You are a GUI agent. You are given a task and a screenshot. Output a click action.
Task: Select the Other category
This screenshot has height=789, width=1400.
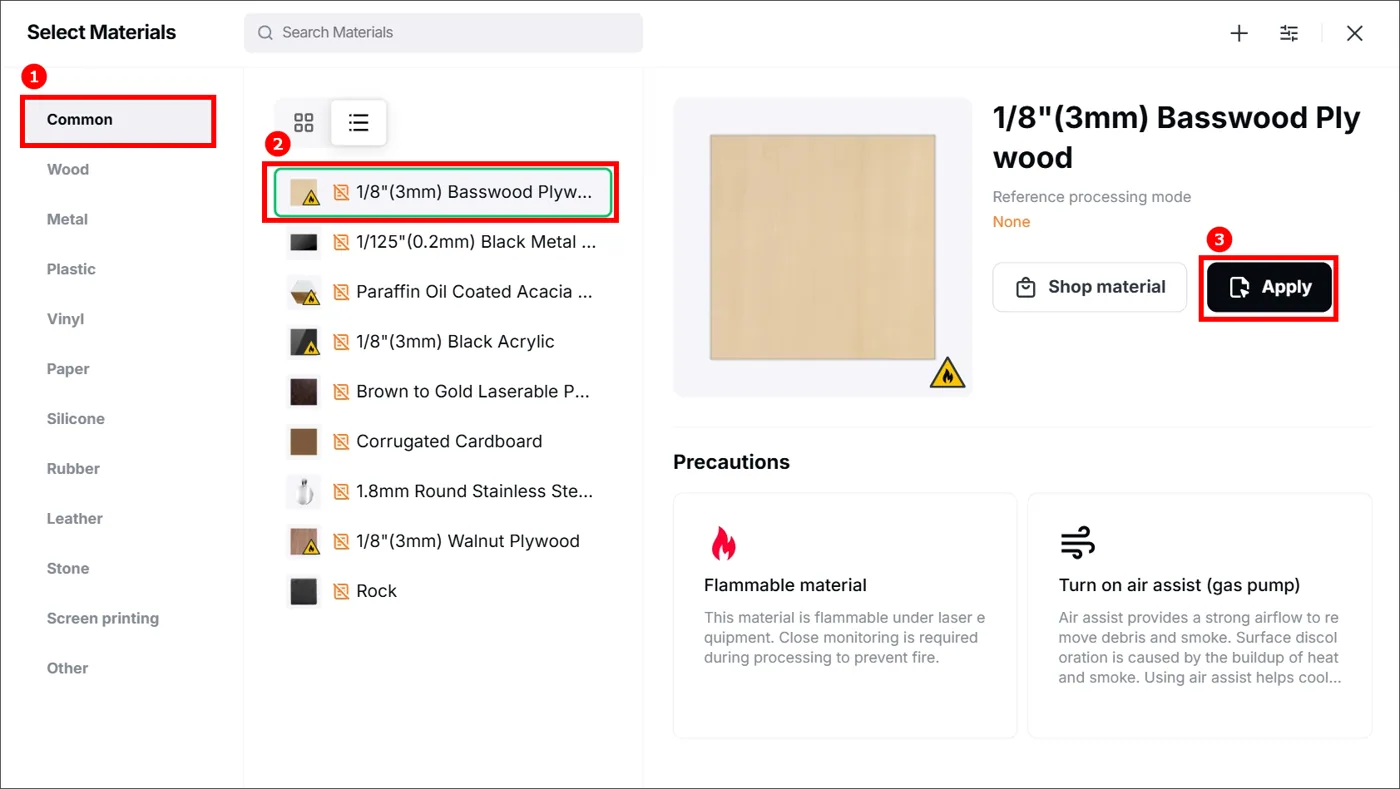pos(67,669)
